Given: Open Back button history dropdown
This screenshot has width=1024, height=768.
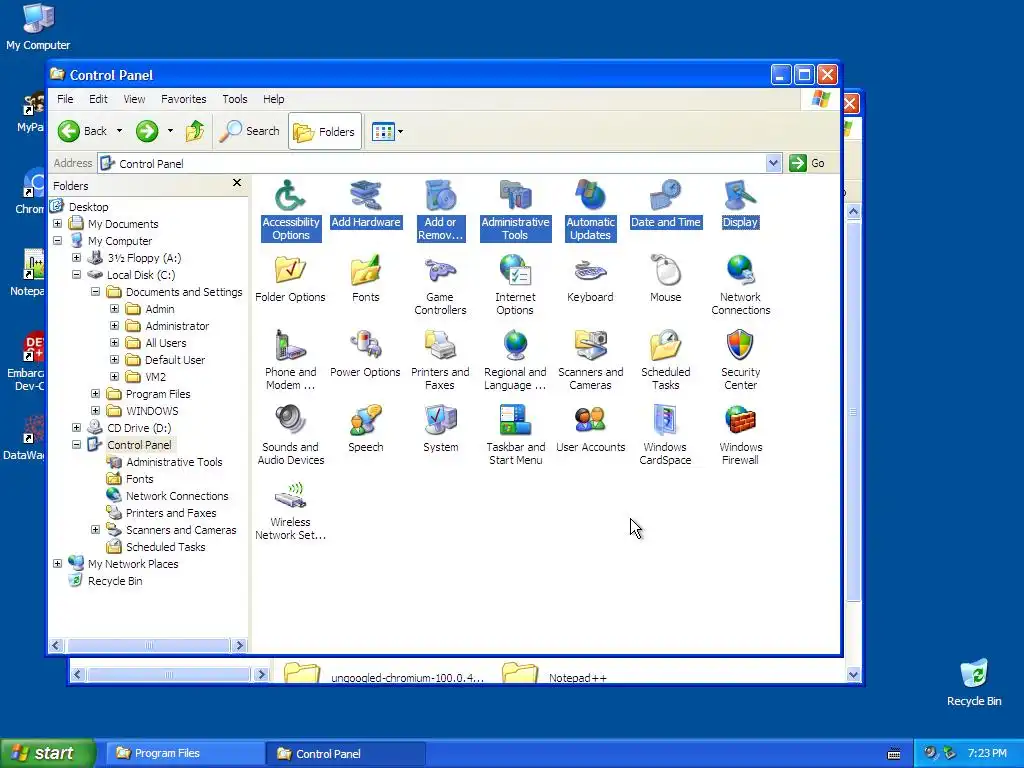Looking at the screenshot, I should click(120, 131).
